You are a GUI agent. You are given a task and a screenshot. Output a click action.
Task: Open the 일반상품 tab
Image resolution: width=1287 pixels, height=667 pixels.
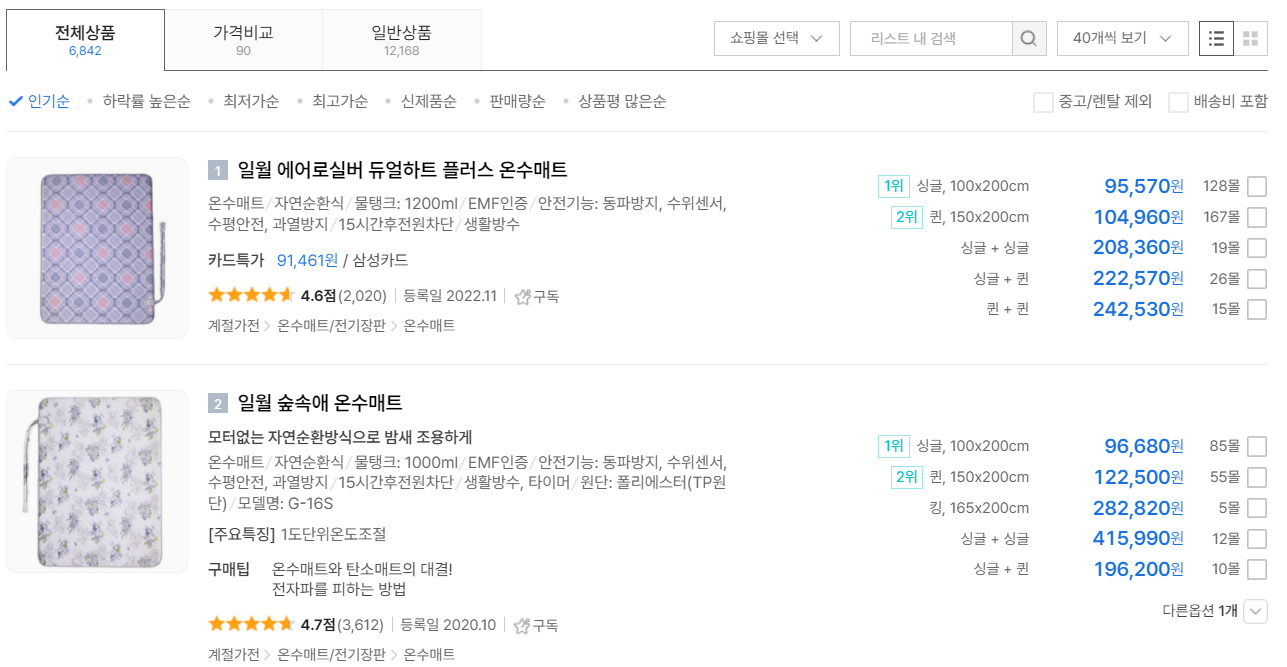coord(400,38)
